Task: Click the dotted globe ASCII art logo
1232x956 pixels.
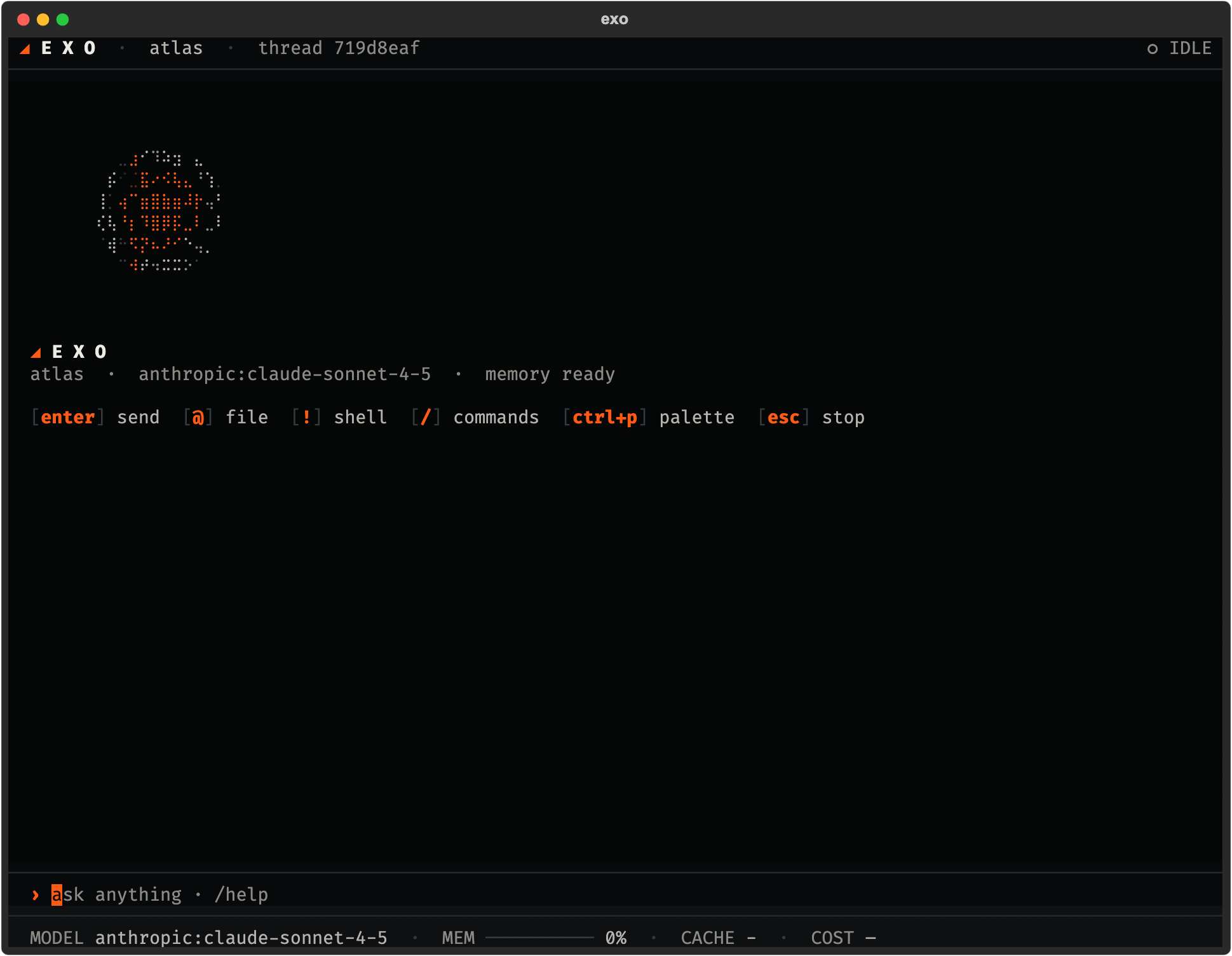Action: coord(159,210)
